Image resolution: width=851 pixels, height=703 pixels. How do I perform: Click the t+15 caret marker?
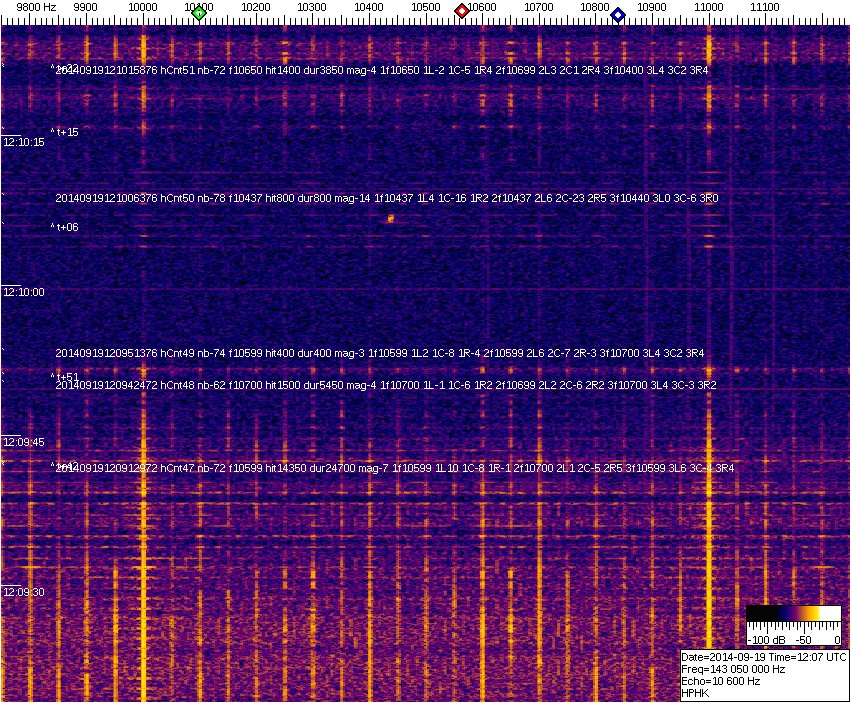[66, 132]
